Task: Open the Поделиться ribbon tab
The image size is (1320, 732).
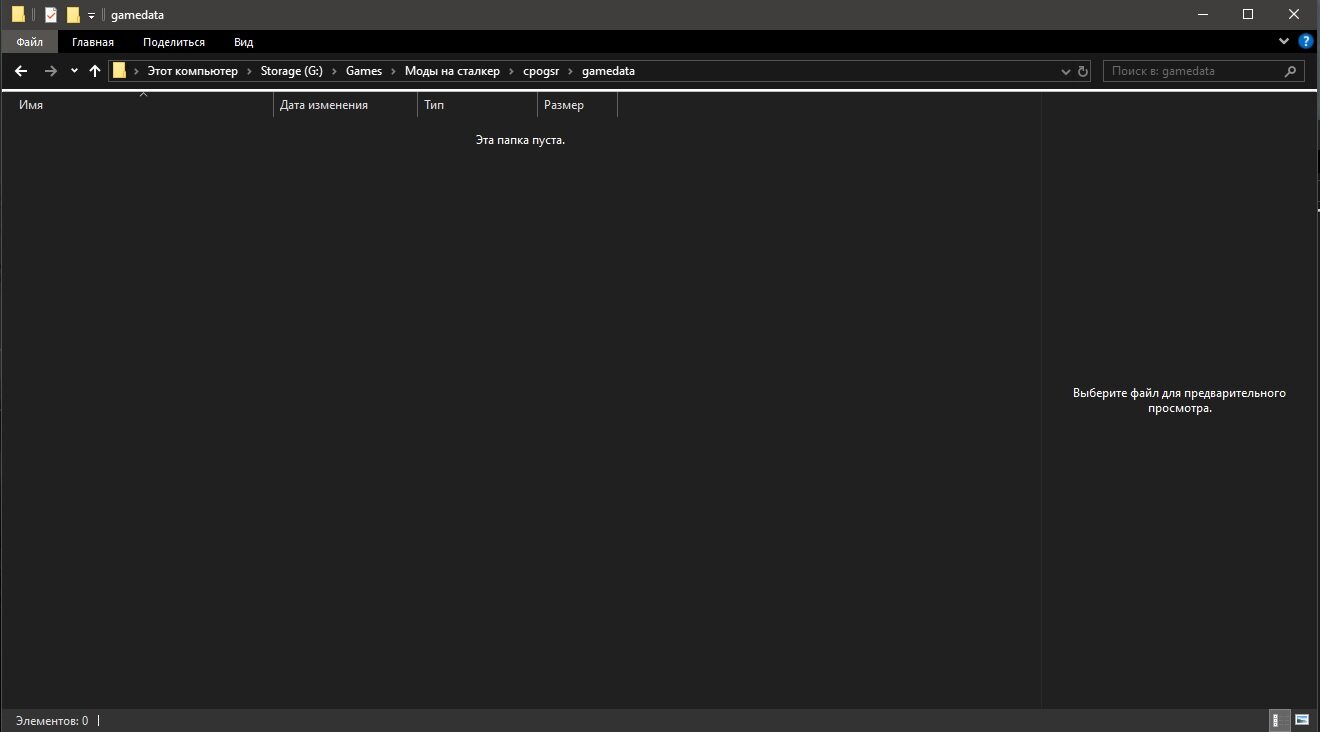Action: [174, 42]
